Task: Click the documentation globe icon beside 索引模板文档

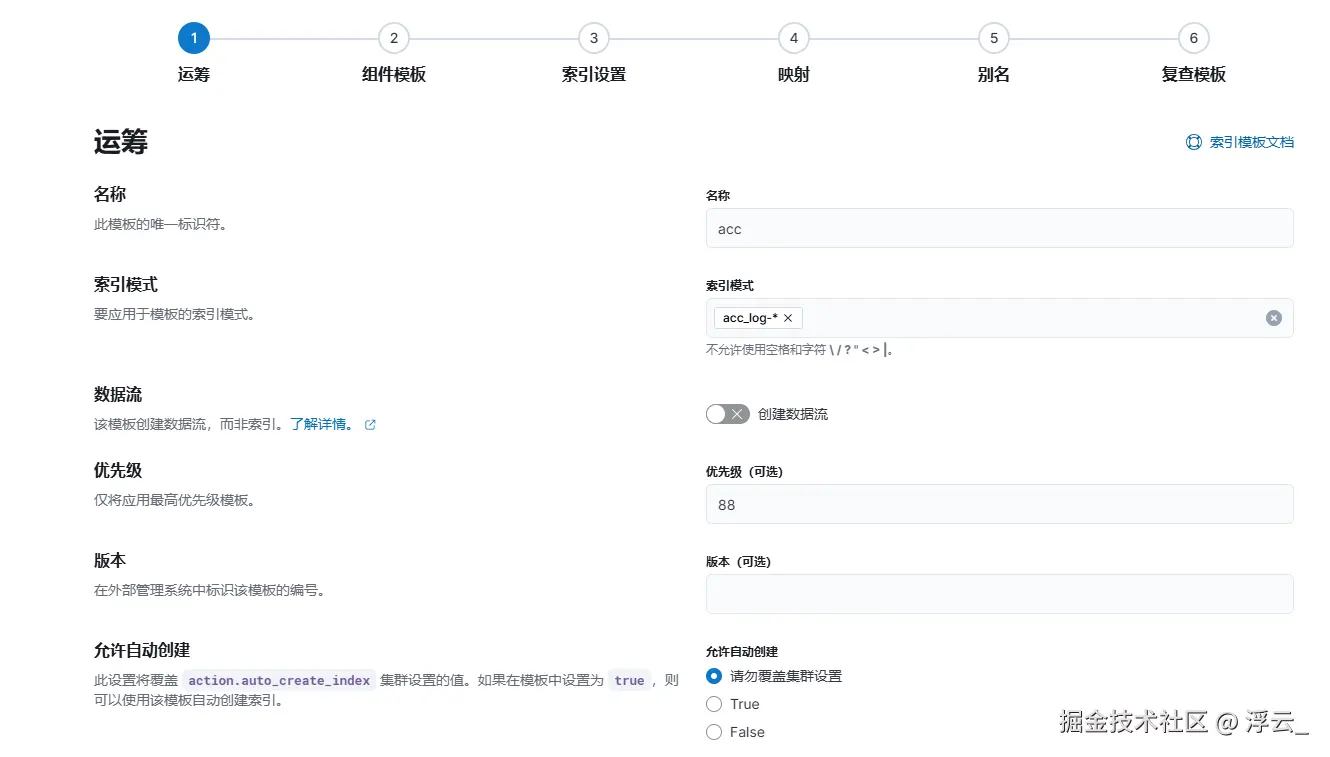Action: click(x=1193, y=142)
